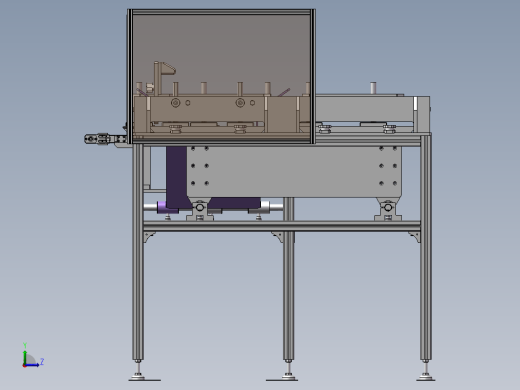Select the rightmost leveling foot pad
520x390 pixels.
click(425, 378)
